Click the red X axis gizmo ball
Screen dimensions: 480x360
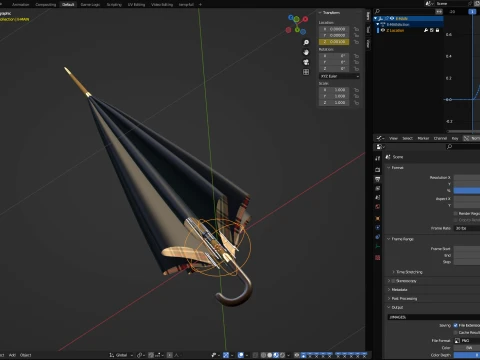(x=305, y=19)
